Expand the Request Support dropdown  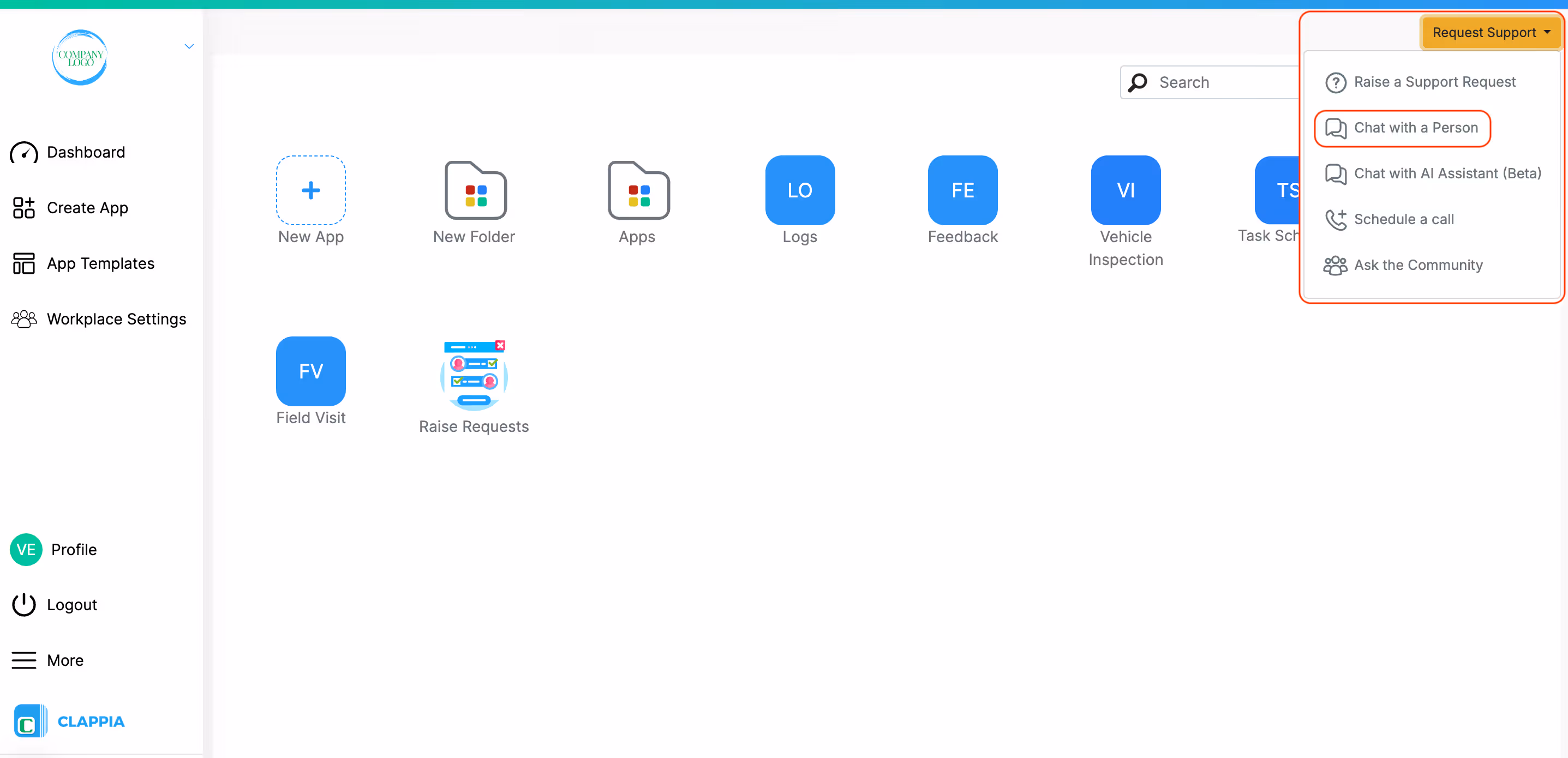click(x=1489, y=32)
